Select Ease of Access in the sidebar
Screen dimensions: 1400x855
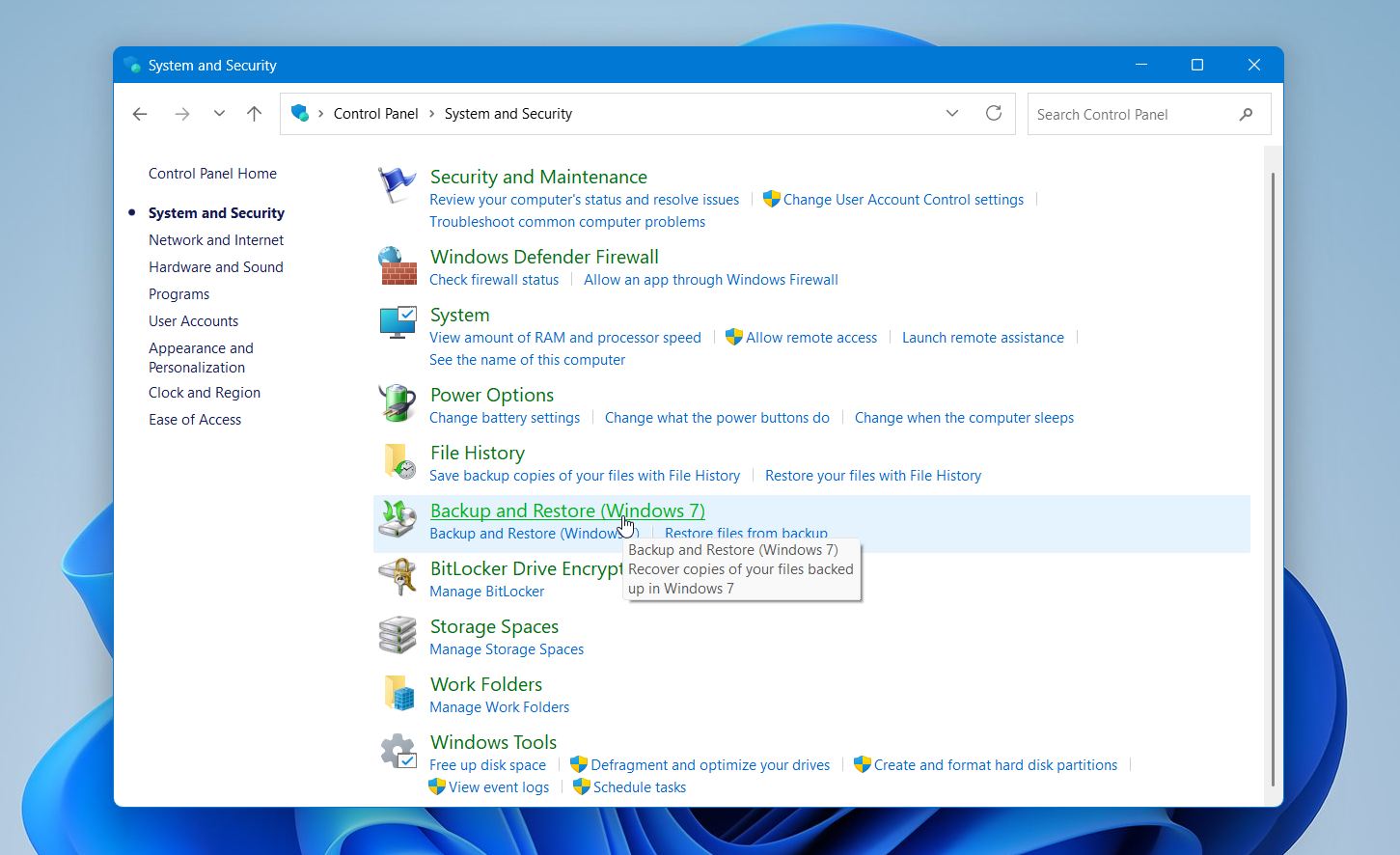pyautogui.click(x=195, y=420)
